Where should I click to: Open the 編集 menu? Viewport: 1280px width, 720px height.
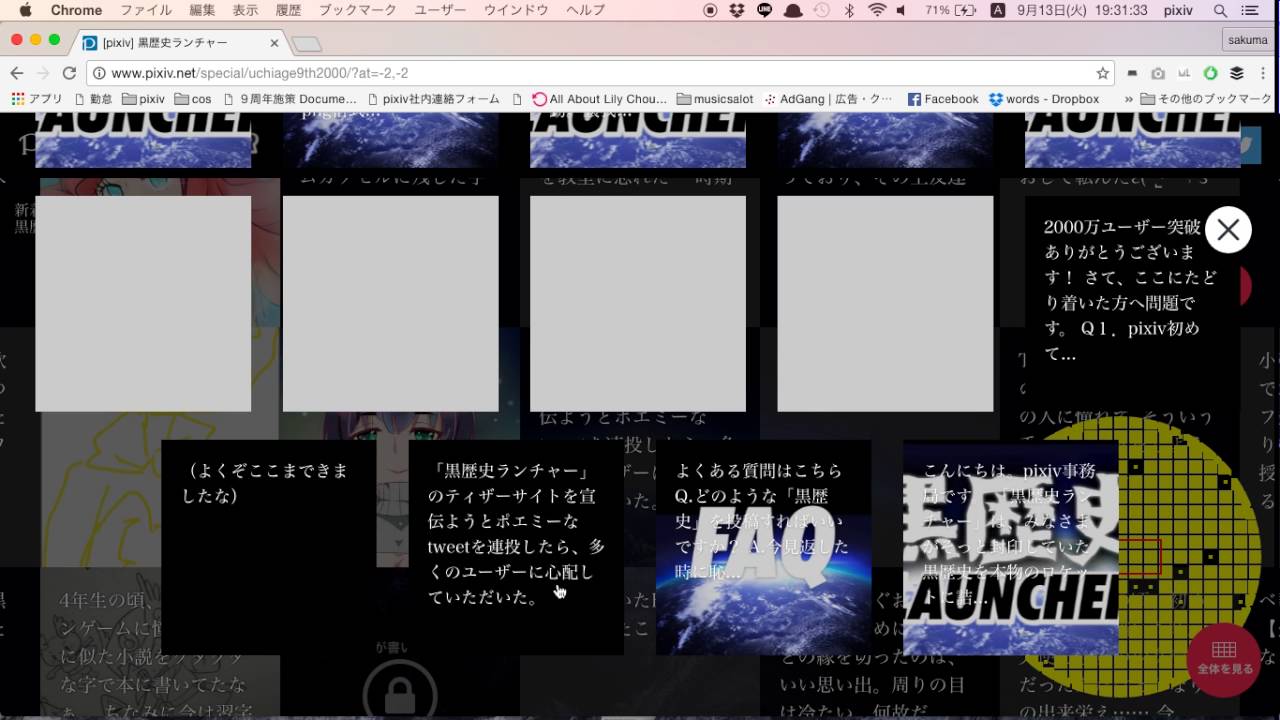[x=202, y=10]
